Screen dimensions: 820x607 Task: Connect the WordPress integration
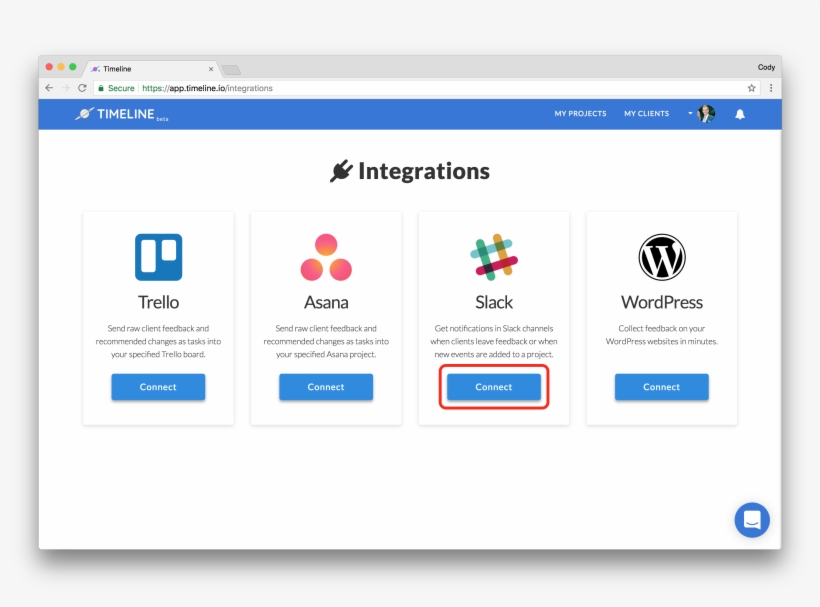coord(662,387)
